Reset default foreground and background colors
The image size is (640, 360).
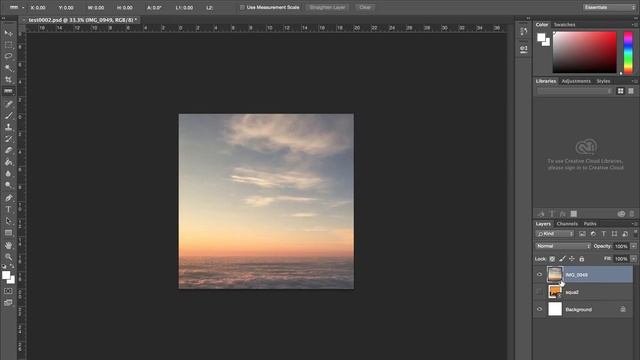(4, 267)
